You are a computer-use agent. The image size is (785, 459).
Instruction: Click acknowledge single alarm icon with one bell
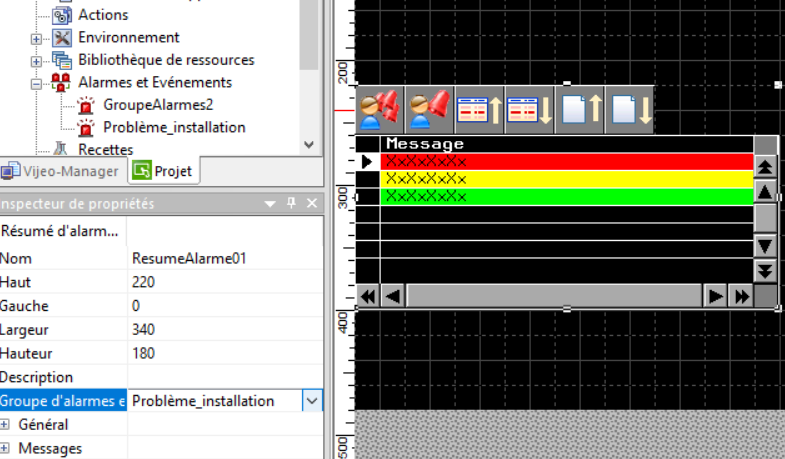pos(429,110)
